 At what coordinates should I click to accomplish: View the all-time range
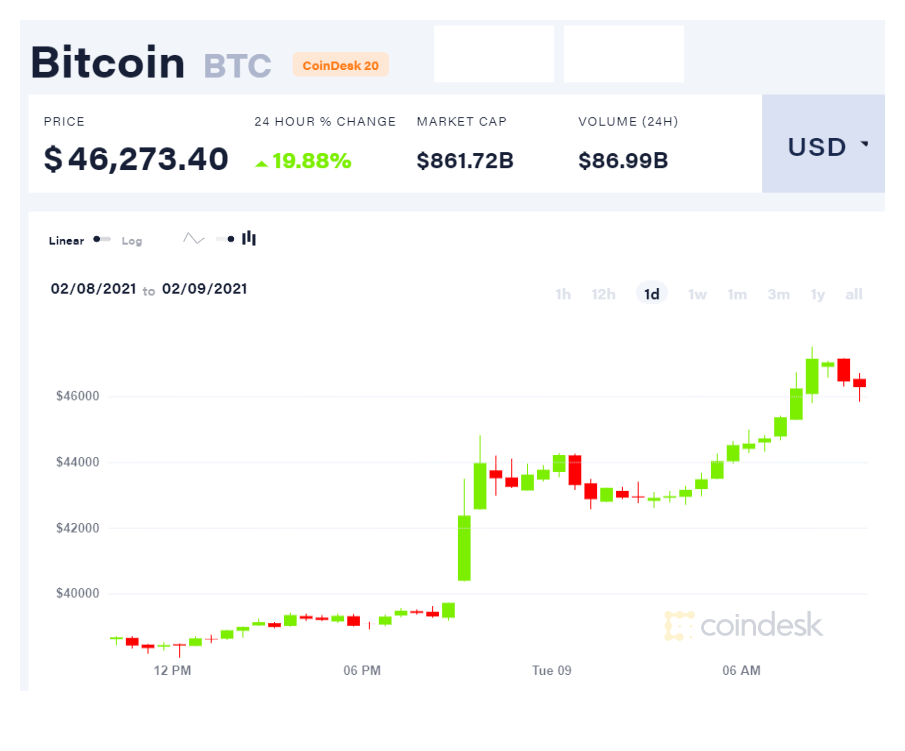(854, 294)
